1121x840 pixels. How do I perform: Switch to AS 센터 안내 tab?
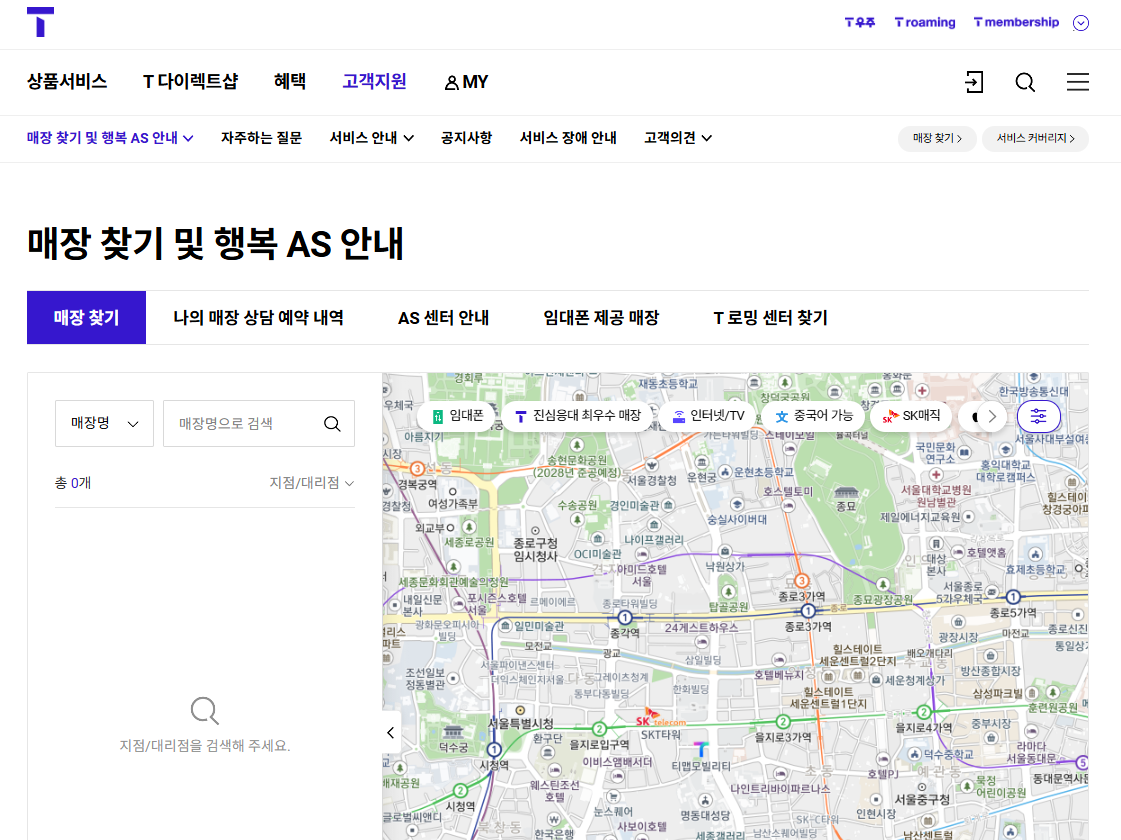point(443,317)
